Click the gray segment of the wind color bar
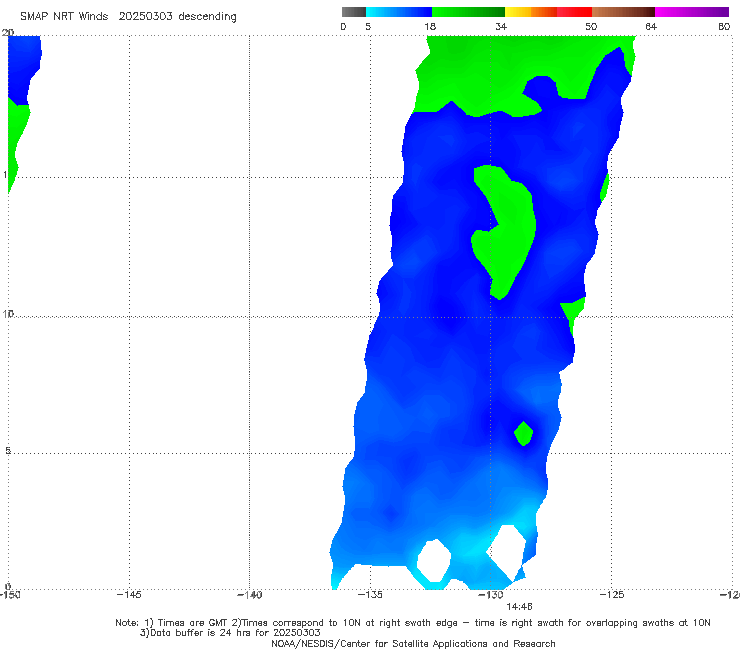Image resolution: width=740 pixels, height=650 pixels. (x=354, y=12)
